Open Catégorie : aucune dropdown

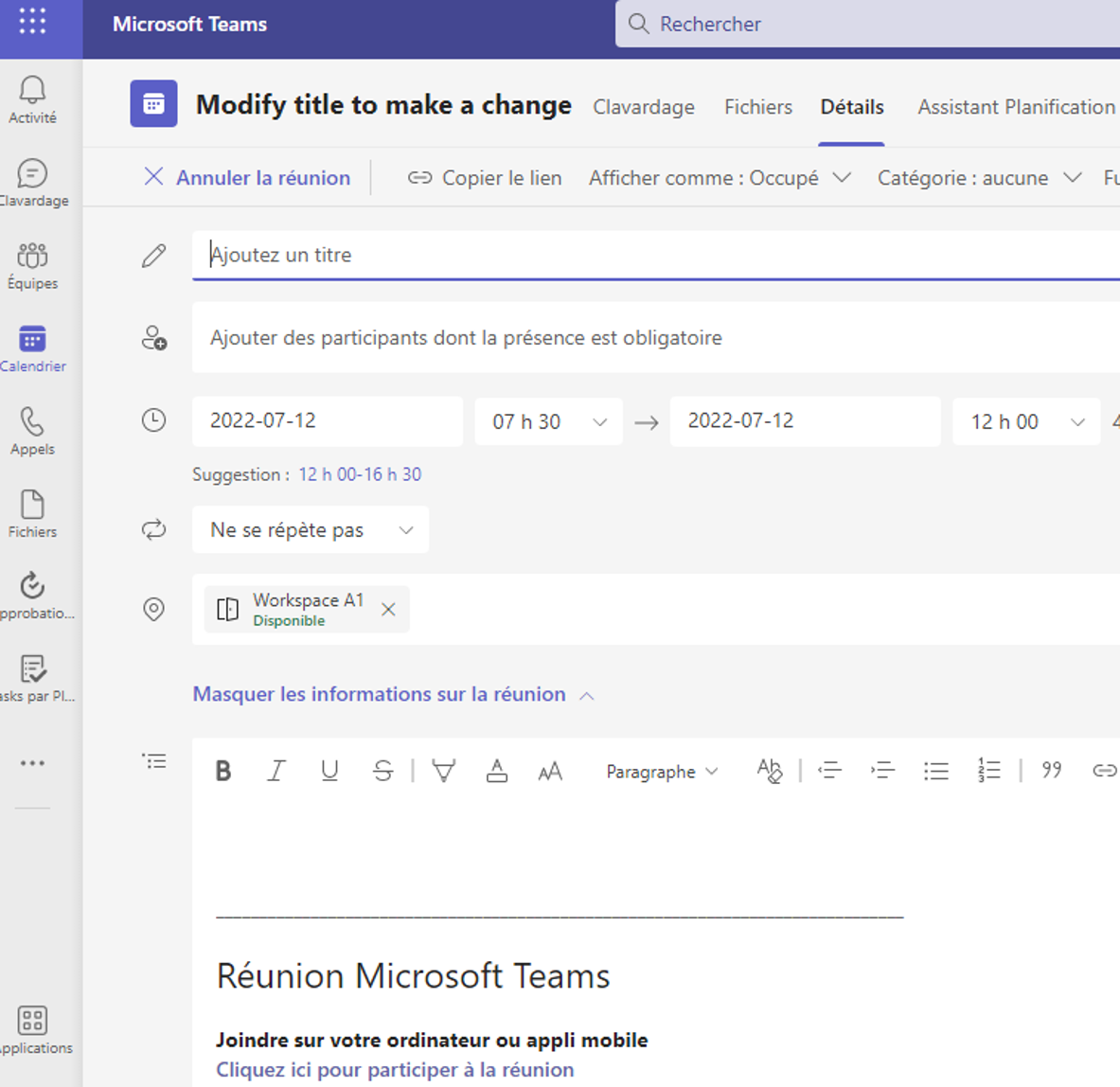(980, 177)
